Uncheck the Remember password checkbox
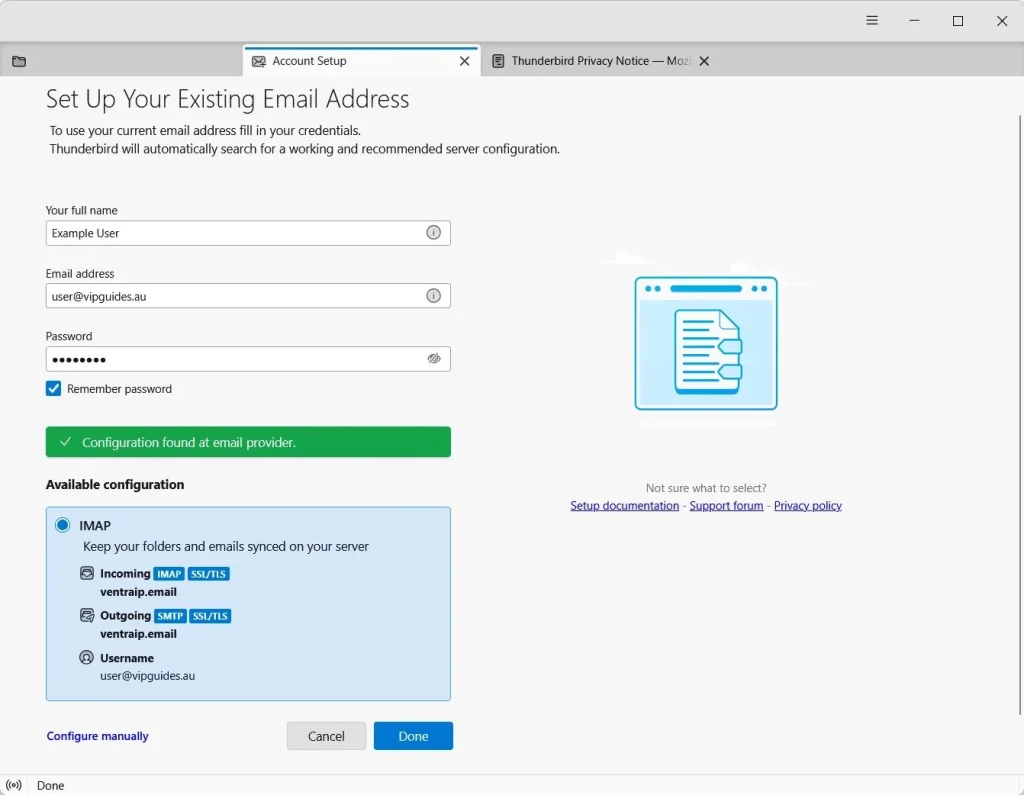 point(52,388)
